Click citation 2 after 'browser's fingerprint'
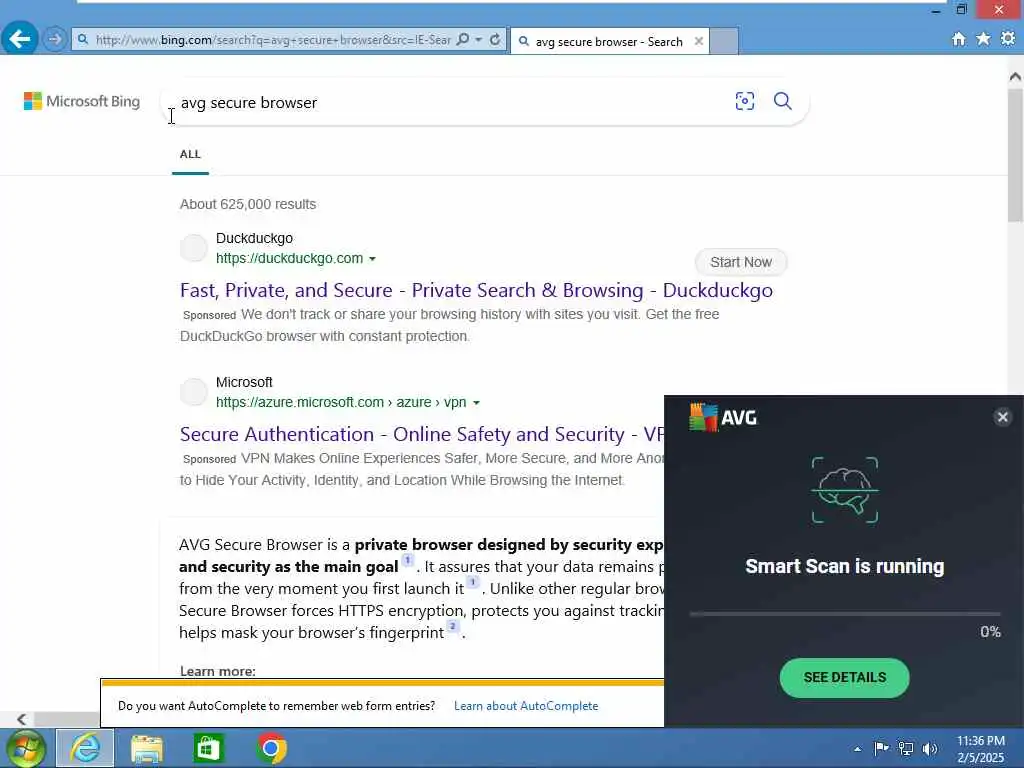Image resolution: width=1024 pixels, height=768 pixels. tap(453, 626)
